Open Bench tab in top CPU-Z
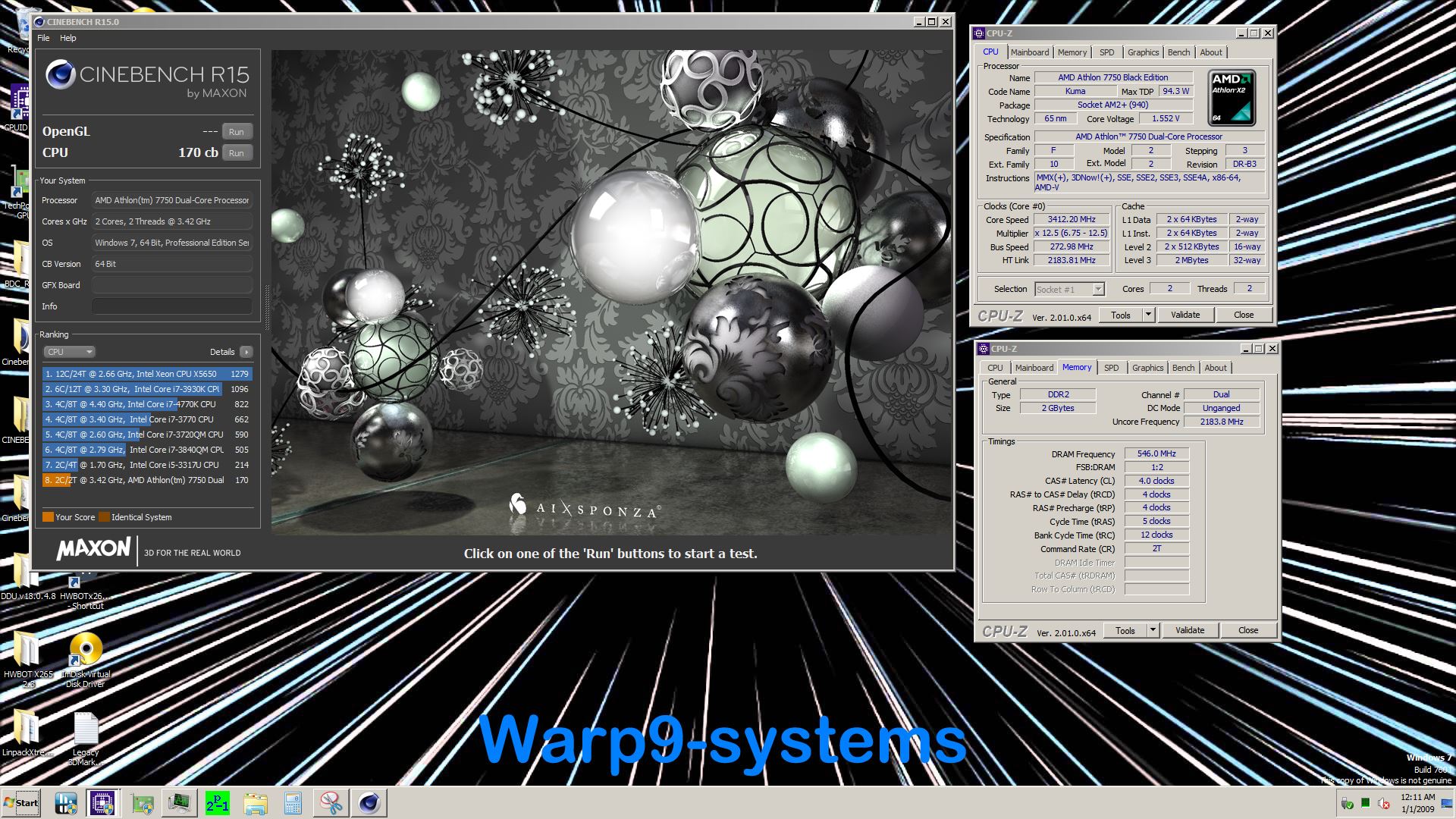Screen dimensions: 1456x819 (1178, 52)
